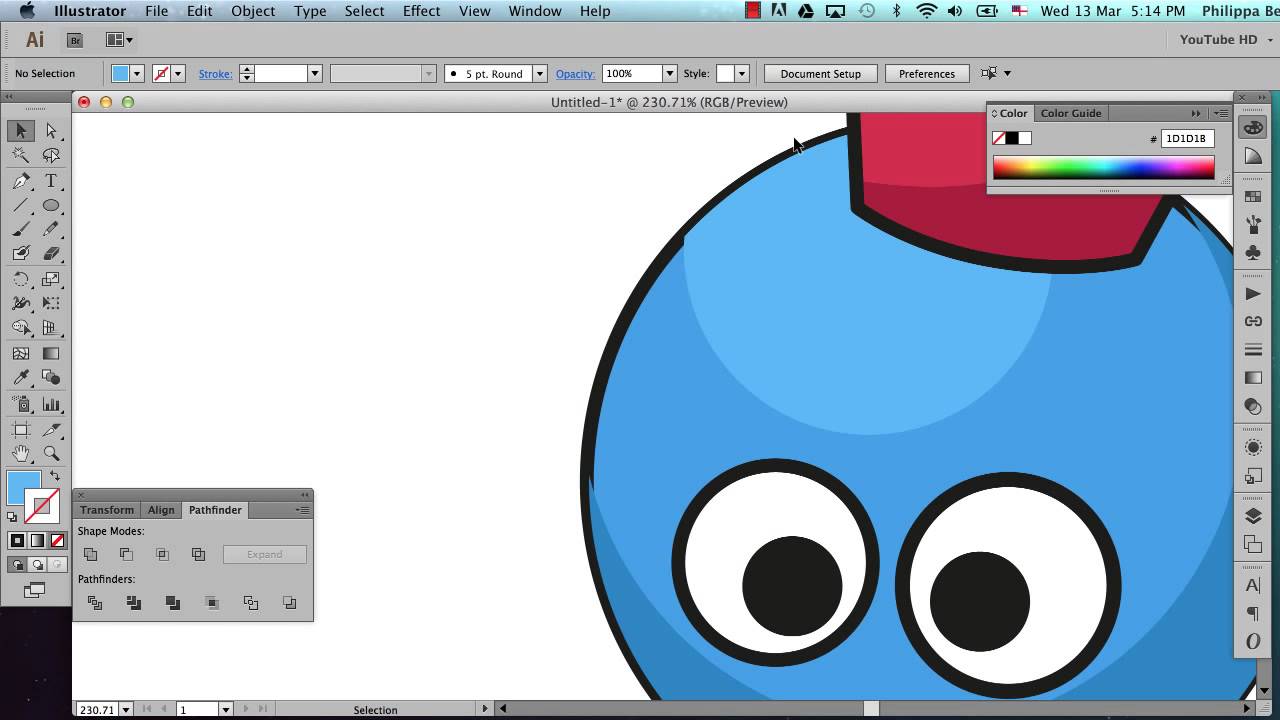The width and height of the screenshot is (1280, 720).
Task: Click the Minus Back pathfinder icon
Action: (x=290, y=603)
